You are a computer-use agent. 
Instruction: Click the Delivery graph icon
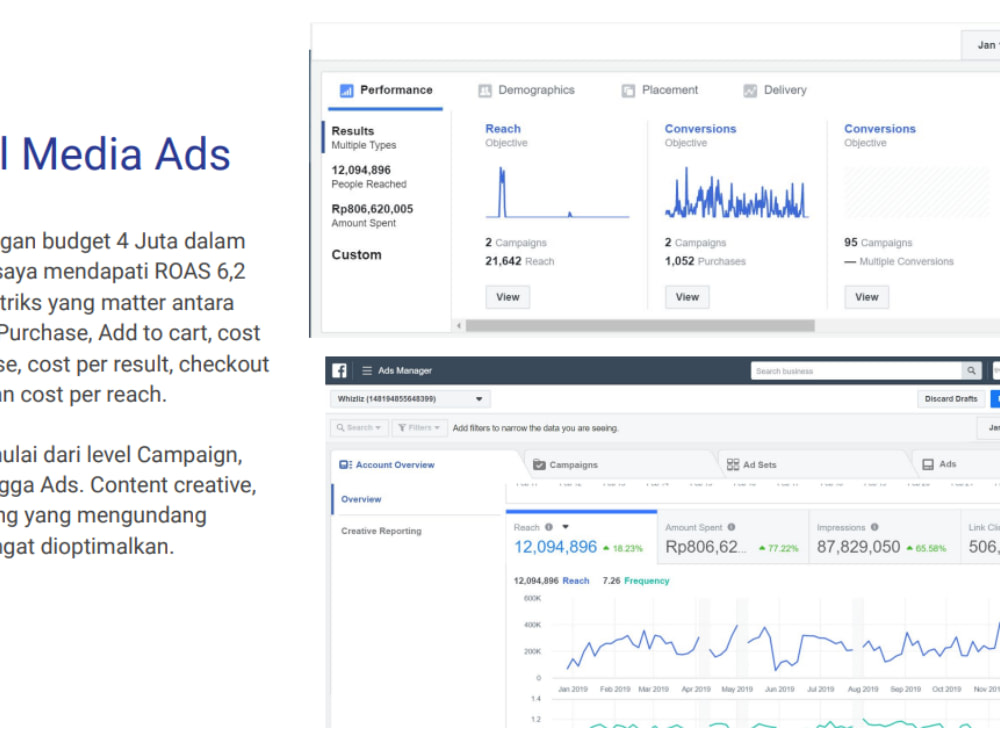click(750, 91)
